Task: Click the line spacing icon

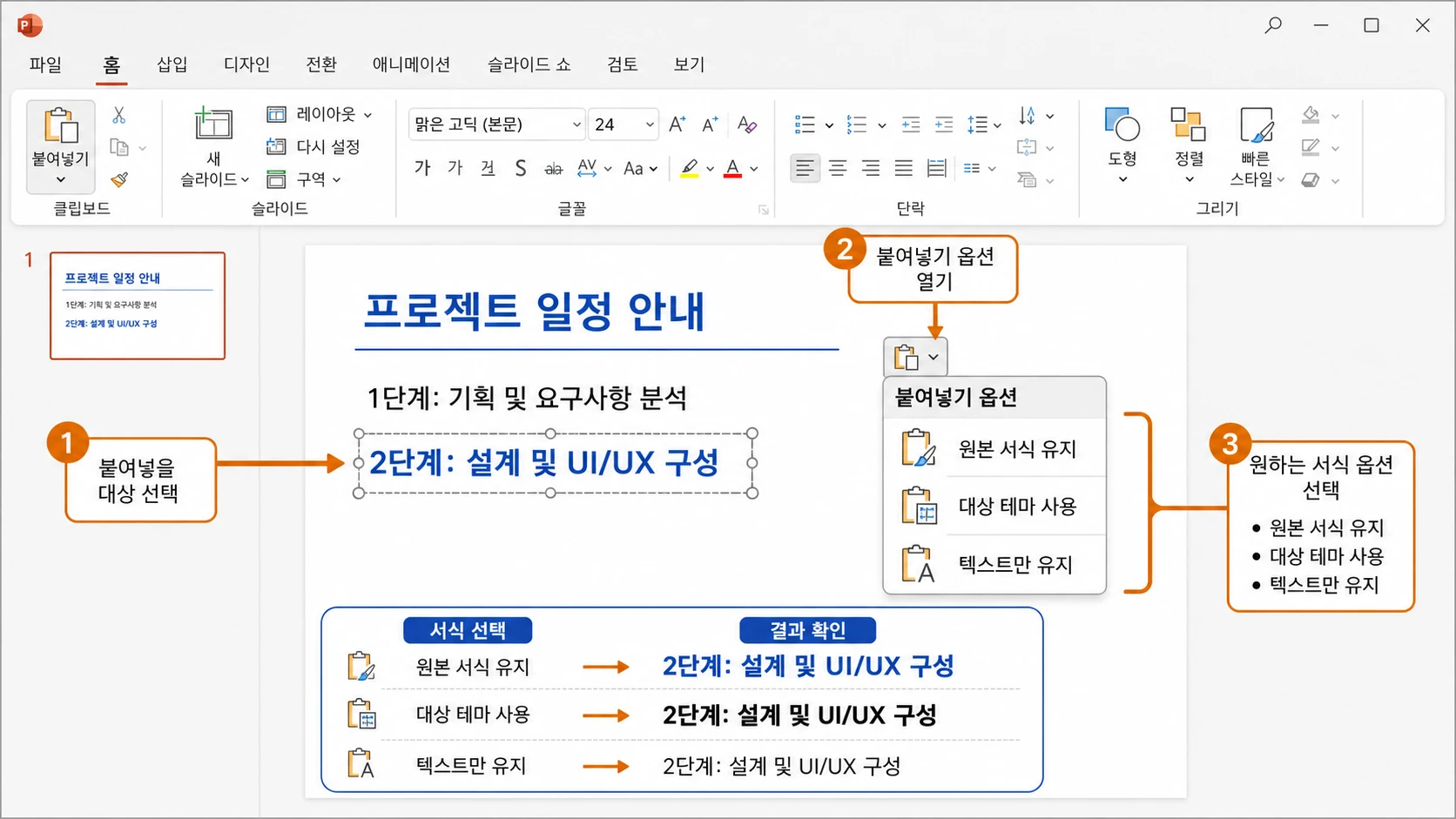Action: (977, 124)
